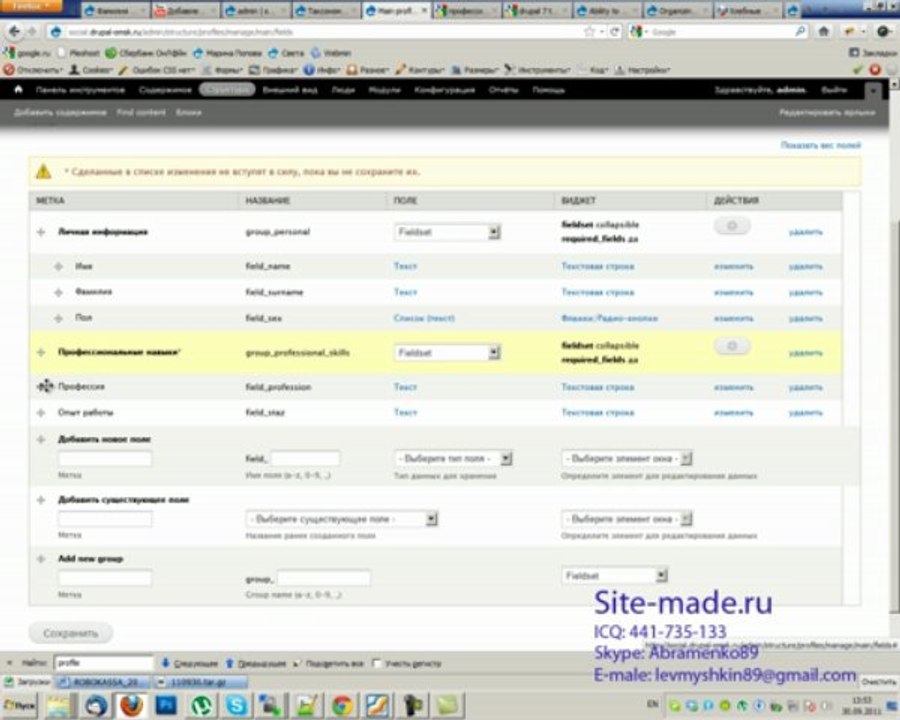Click the Показать вес полей link
This screenshot has height=720, width=900.
pyautogui.click(x=821, y=145)
